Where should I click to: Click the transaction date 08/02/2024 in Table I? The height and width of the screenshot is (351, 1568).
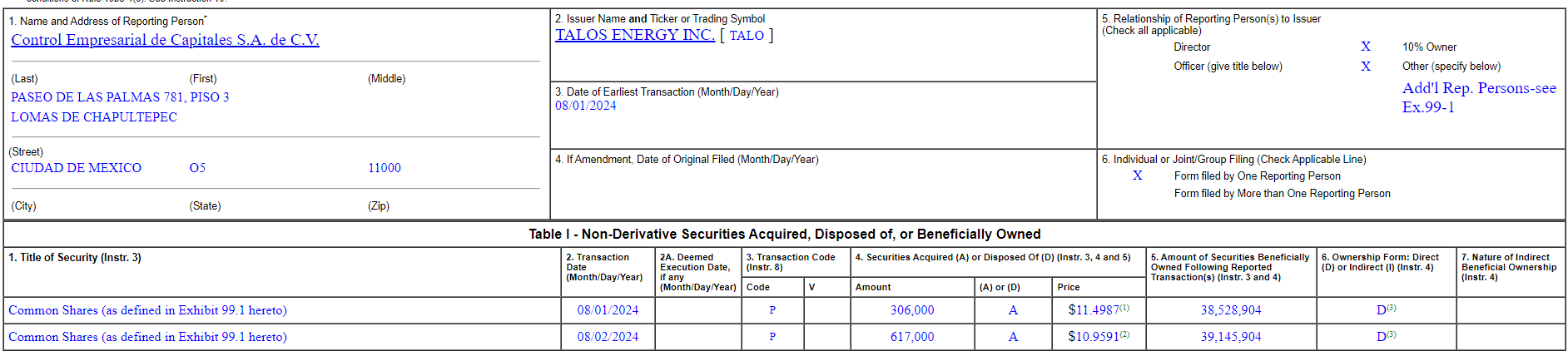point(608,337)
